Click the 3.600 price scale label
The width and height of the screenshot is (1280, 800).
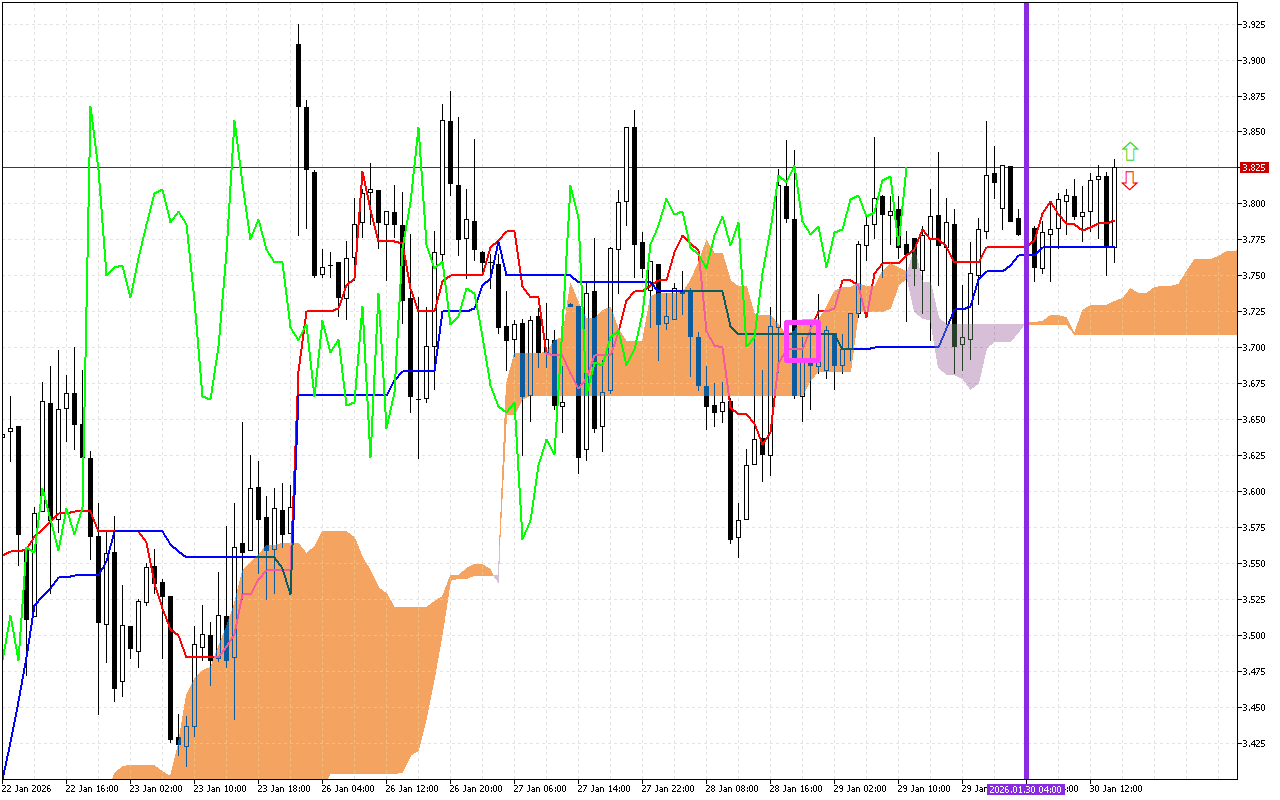(x=1253, y=492)
